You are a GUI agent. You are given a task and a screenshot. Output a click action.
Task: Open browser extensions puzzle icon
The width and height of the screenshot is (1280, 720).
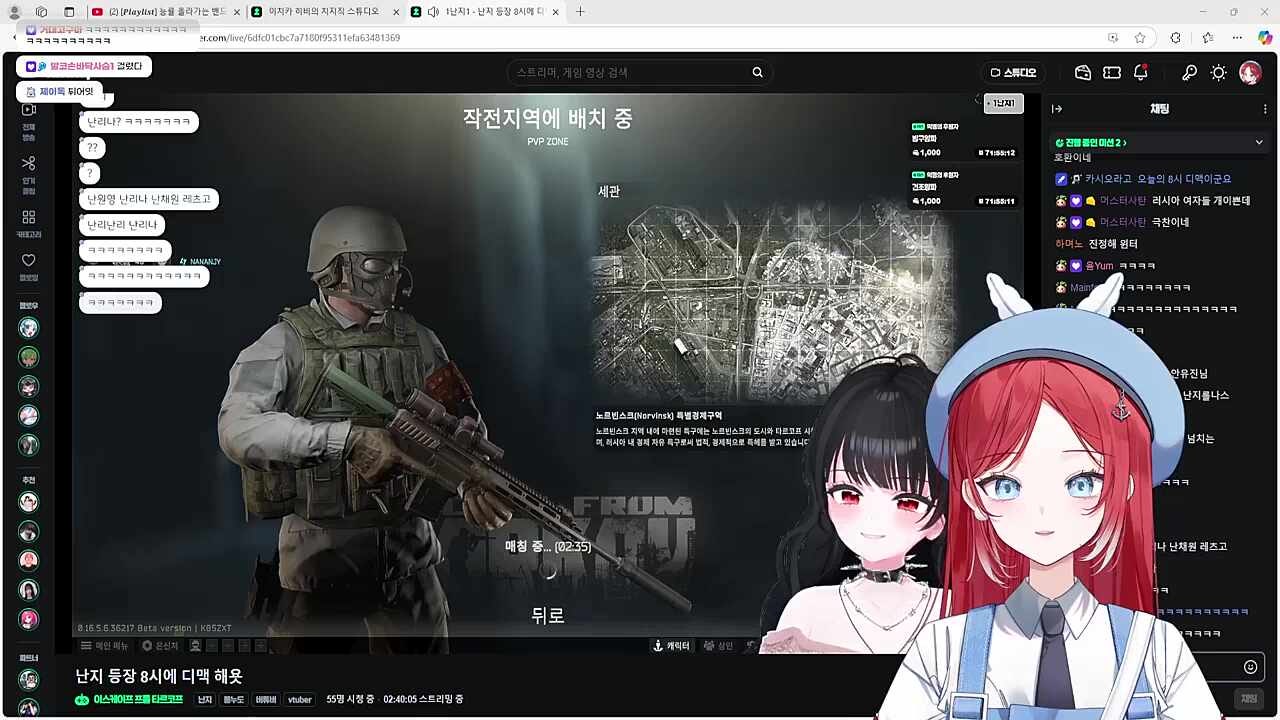click(1175, 38)
